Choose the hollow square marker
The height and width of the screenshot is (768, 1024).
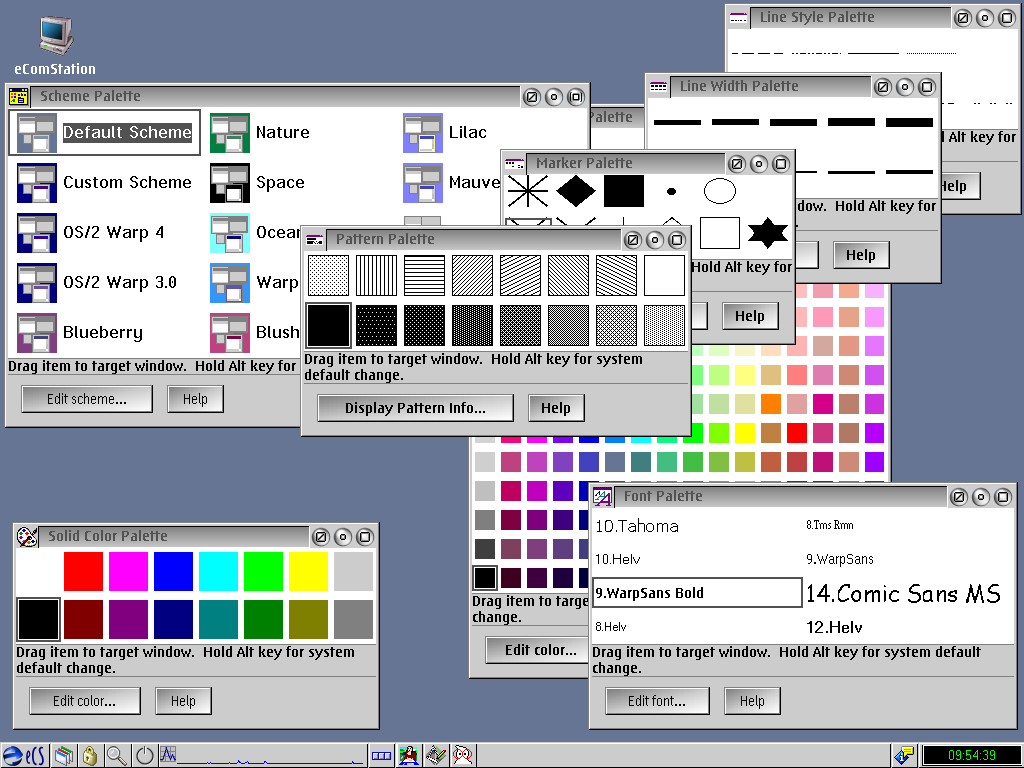(x=720, y=233)
